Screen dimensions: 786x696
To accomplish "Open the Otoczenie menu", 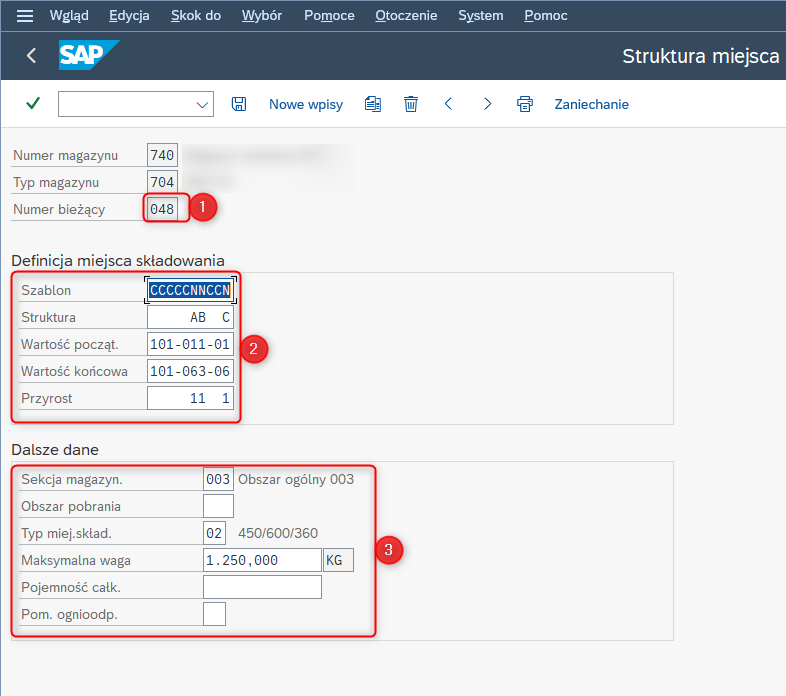I will [407, 16].
